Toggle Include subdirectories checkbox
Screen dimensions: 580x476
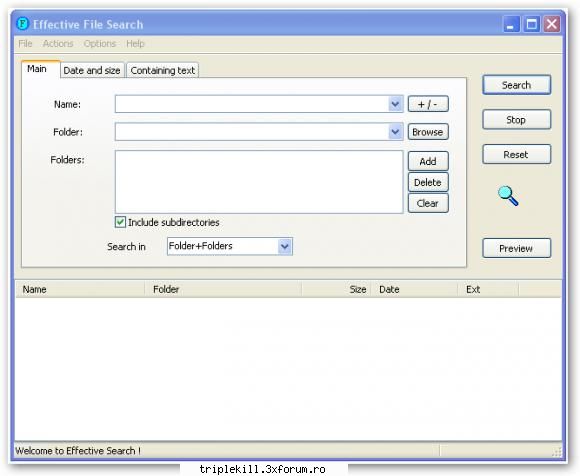pos(120,222)
